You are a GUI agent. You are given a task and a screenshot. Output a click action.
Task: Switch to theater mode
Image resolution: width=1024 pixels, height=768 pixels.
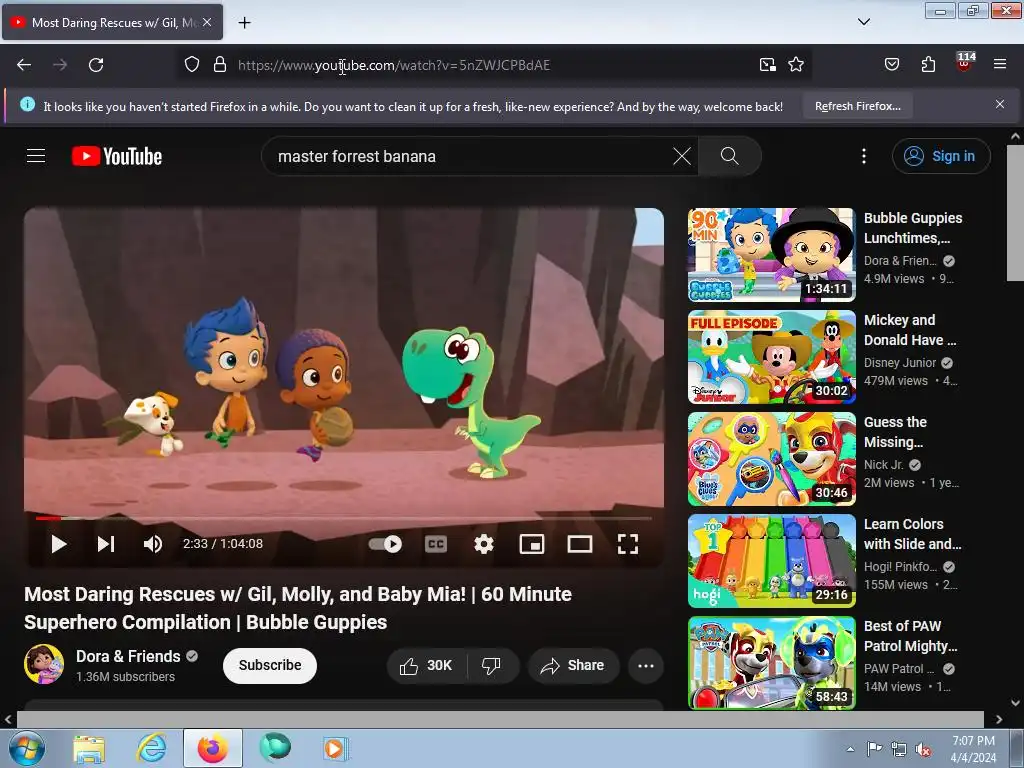pyautogui.click(x=580, y=544)
